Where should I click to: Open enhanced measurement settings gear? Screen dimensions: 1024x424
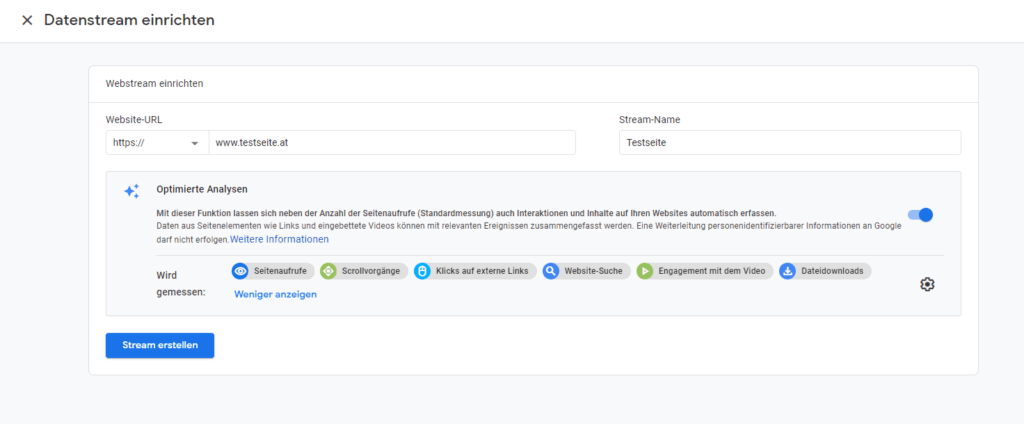[x=927, y=284]
